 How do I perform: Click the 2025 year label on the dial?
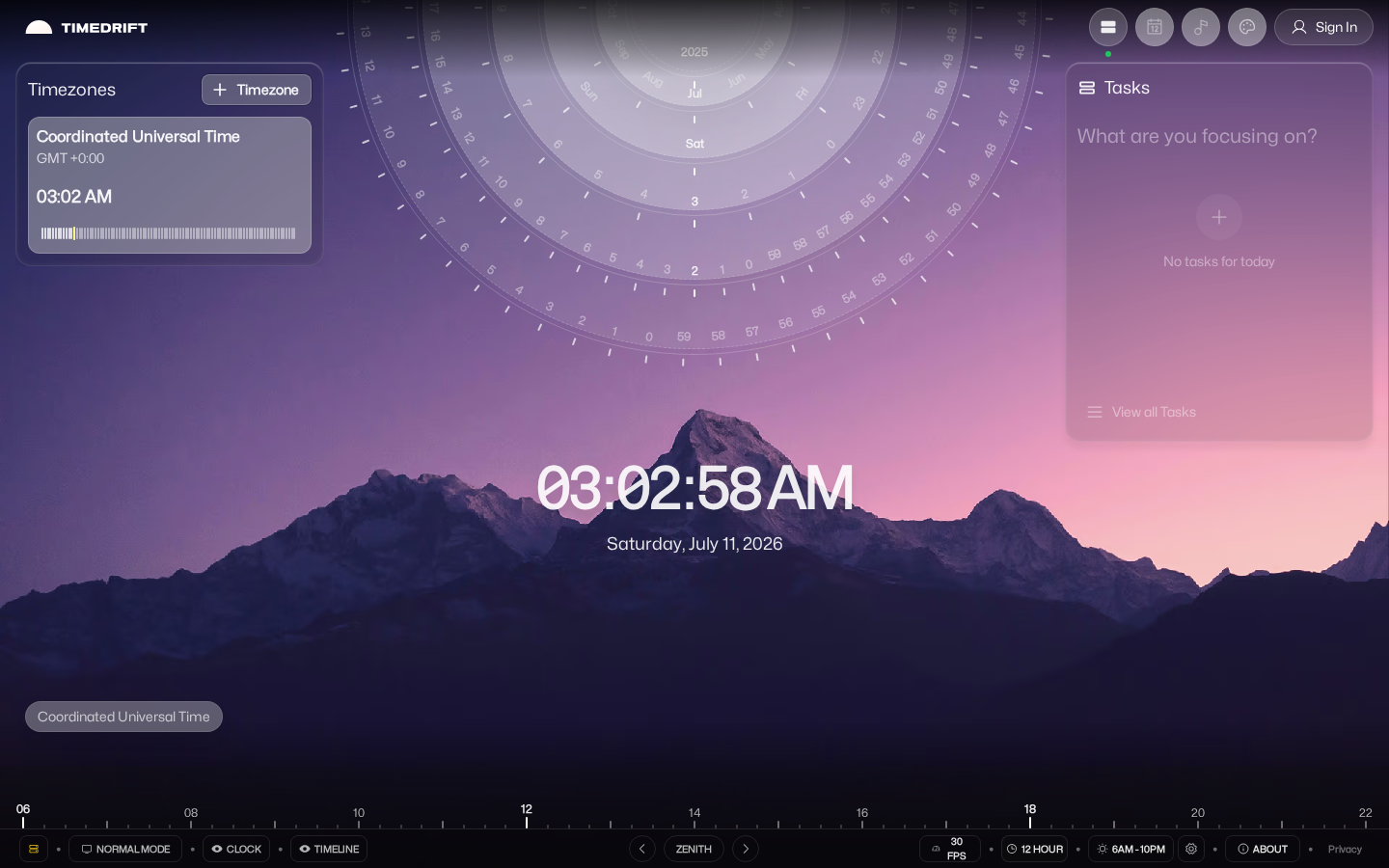[694, 52]
